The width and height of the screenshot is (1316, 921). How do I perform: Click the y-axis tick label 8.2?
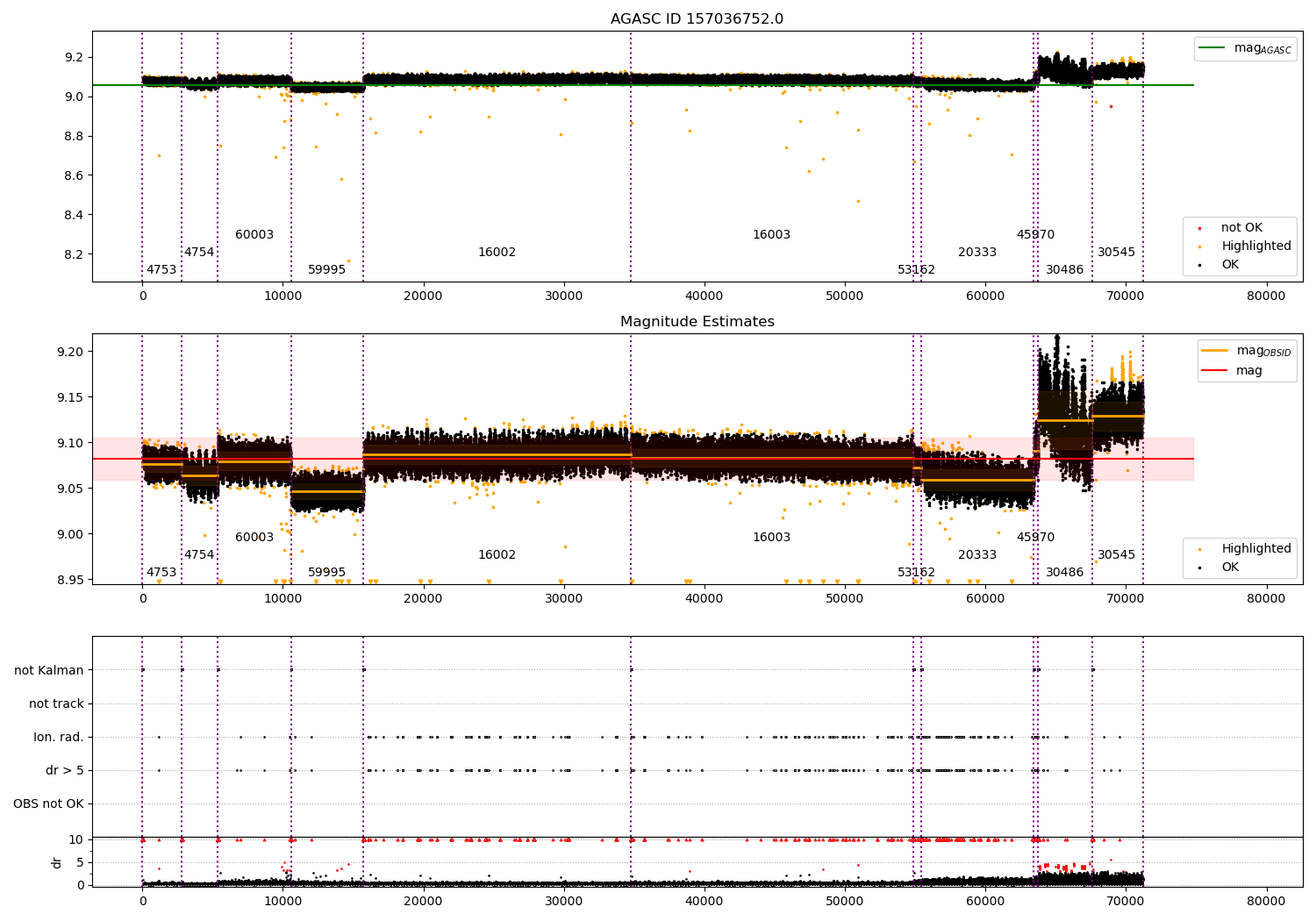74,254
